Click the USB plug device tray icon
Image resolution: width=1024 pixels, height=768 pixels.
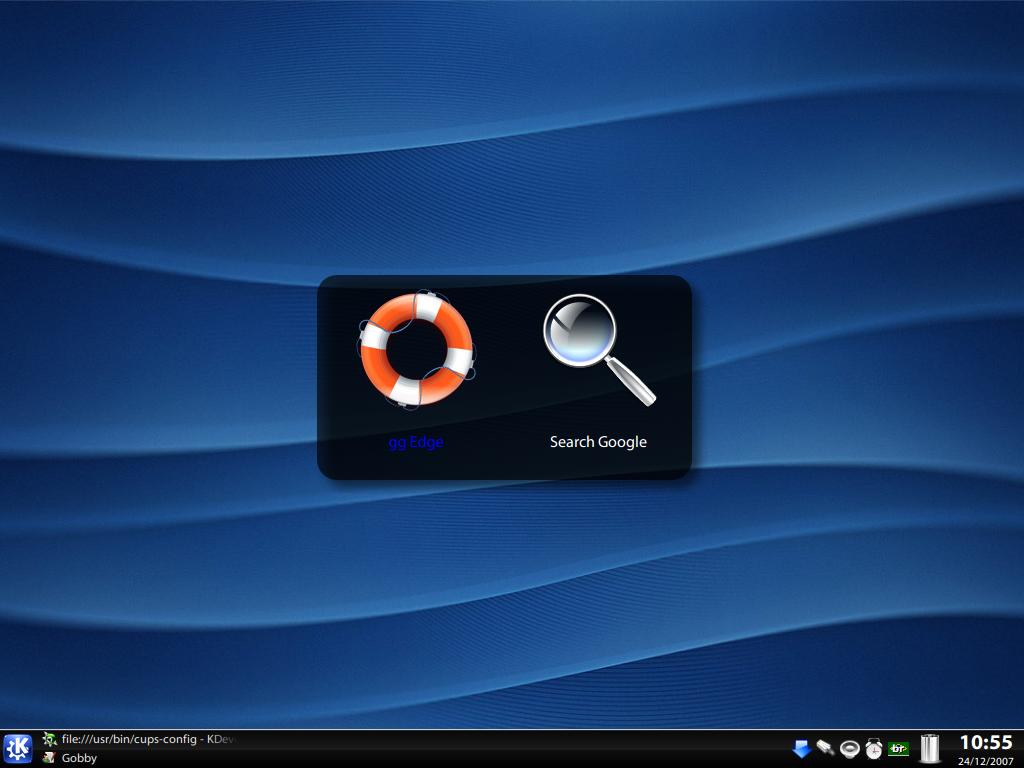tap(825, 748)
